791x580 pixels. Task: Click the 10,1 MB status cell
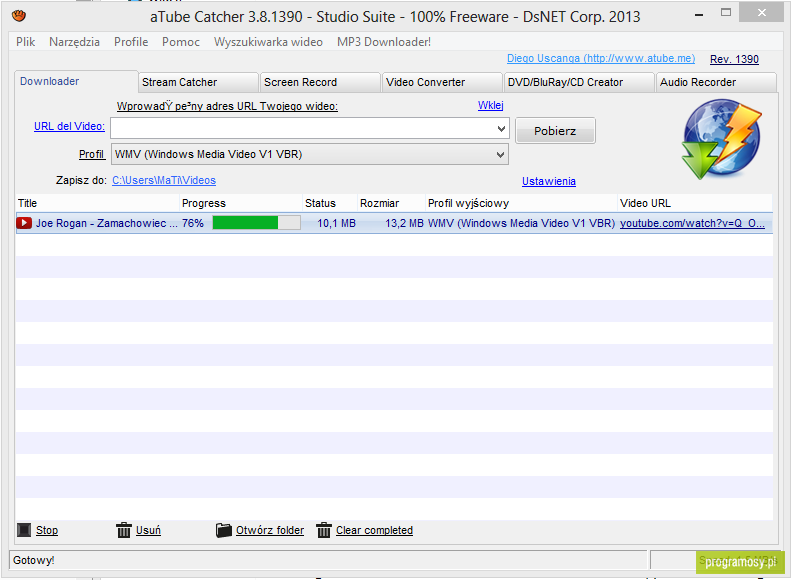tap(336, 223)
